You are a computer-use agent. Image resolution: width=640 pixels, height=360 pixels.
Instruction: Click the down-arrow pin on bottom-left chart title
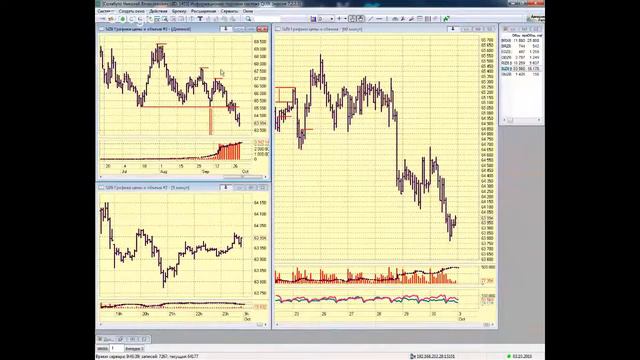pos(225,187)
